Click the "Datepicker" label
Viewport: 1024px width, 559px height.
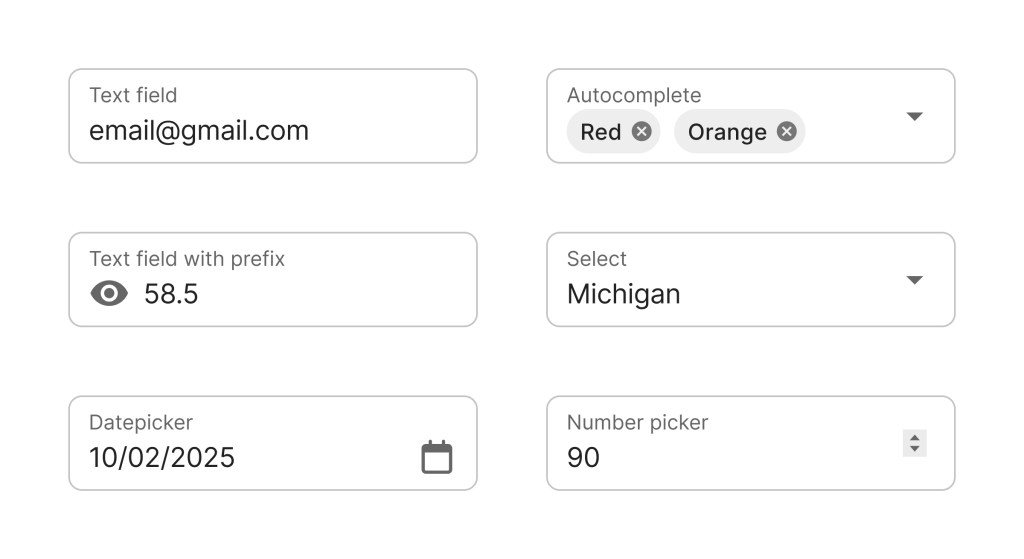point(141,422)
